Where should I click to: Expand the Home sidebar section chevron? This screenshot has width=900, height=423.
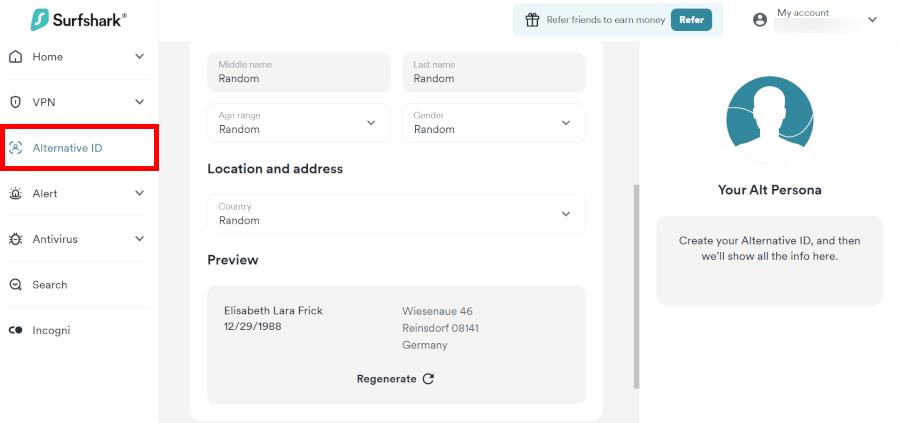pos(140,57)
